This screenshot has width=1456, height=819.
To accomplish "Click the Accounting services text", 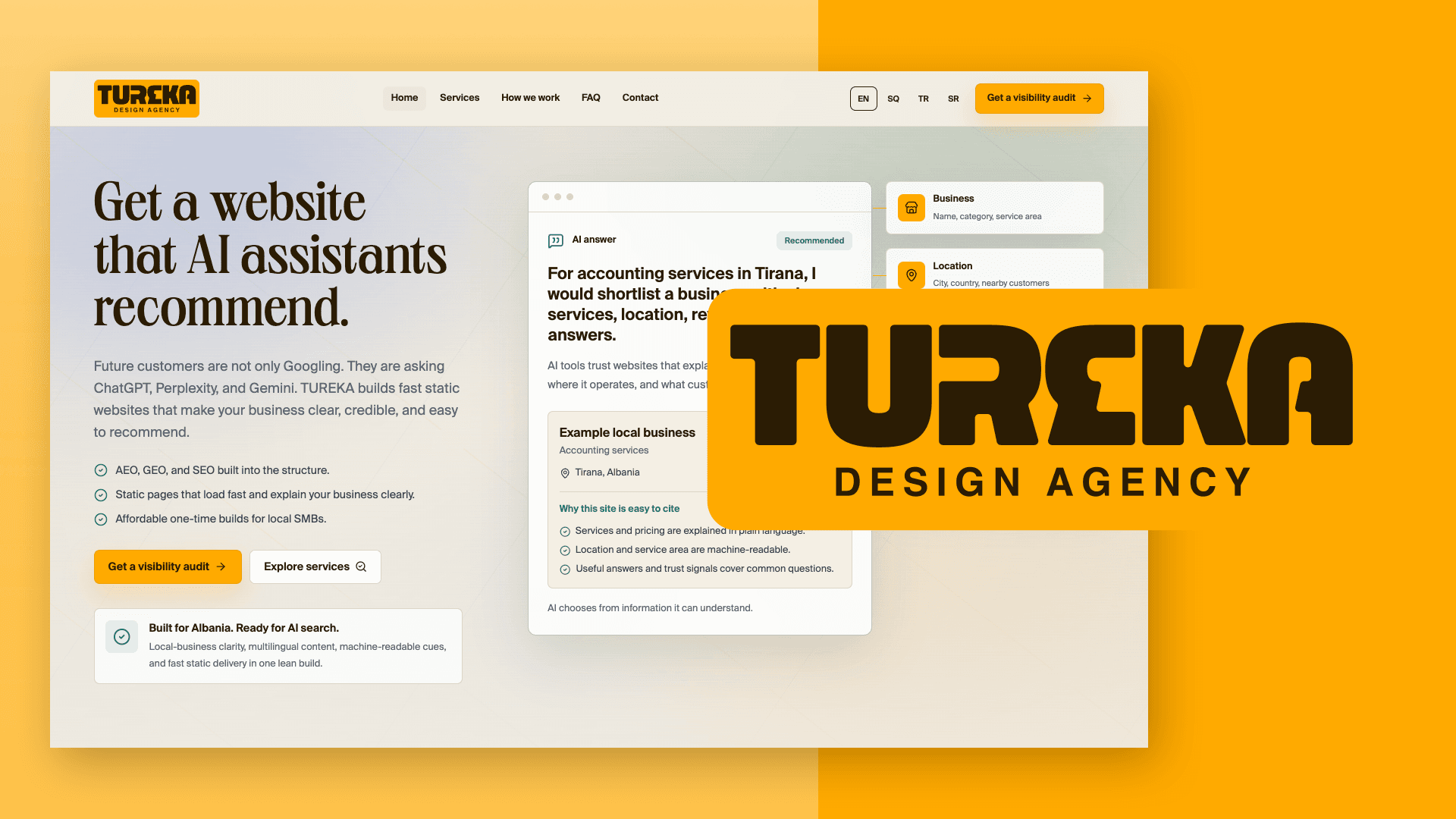I will tap(604, 450).
